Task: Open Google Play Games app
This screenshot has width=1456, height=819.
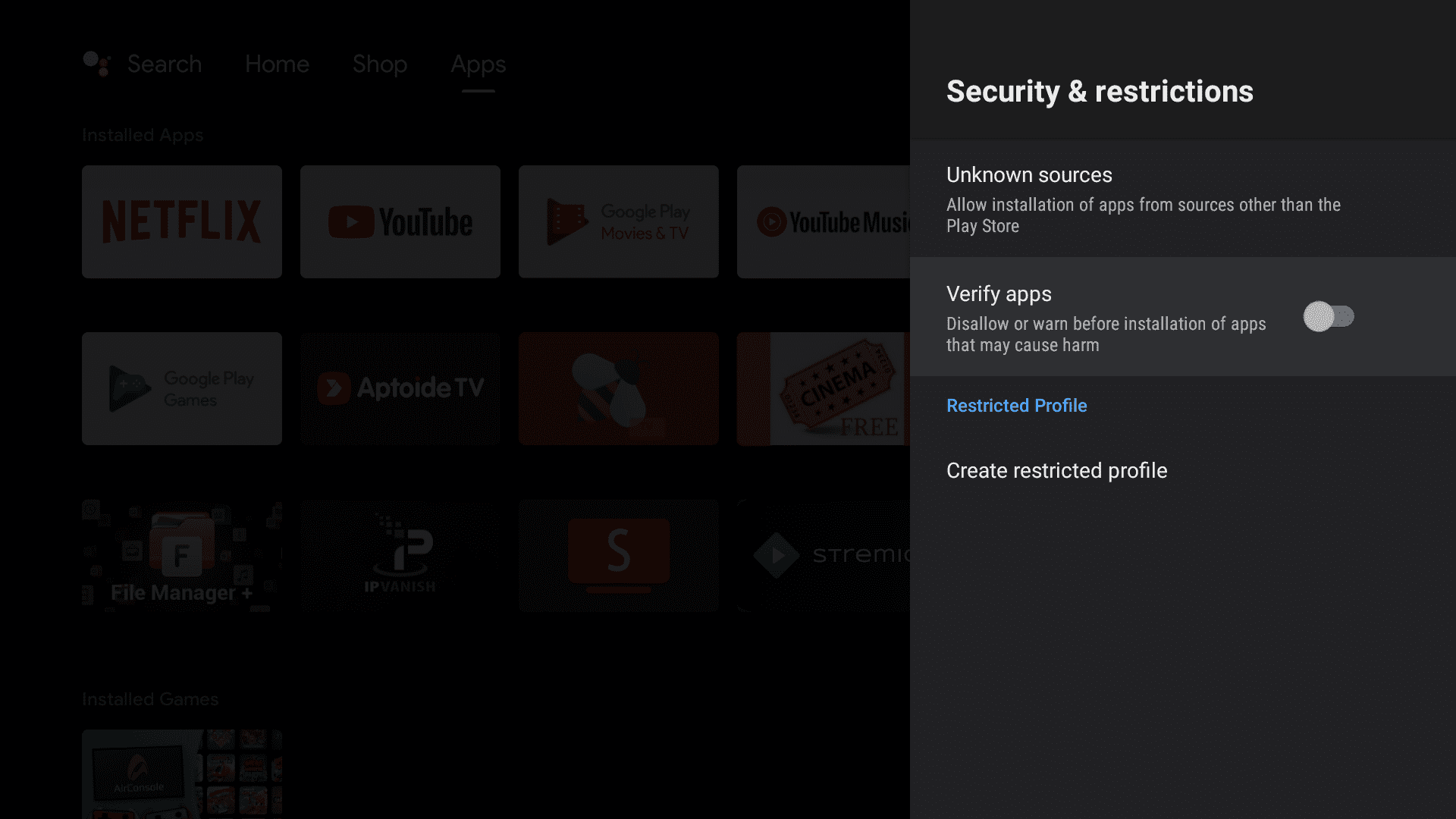Action: click(x=181, y=388)
